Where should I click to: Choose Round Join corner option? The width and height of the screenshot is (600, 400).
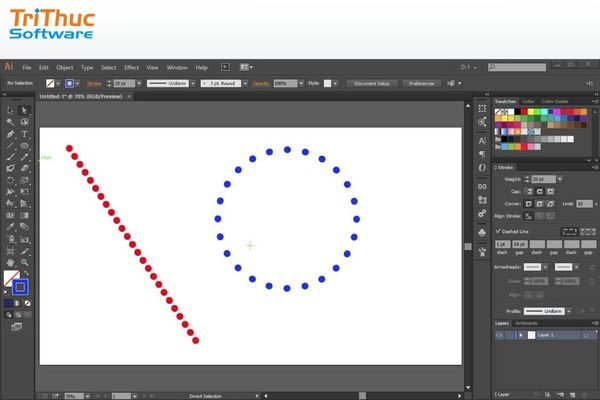point(540,204)
